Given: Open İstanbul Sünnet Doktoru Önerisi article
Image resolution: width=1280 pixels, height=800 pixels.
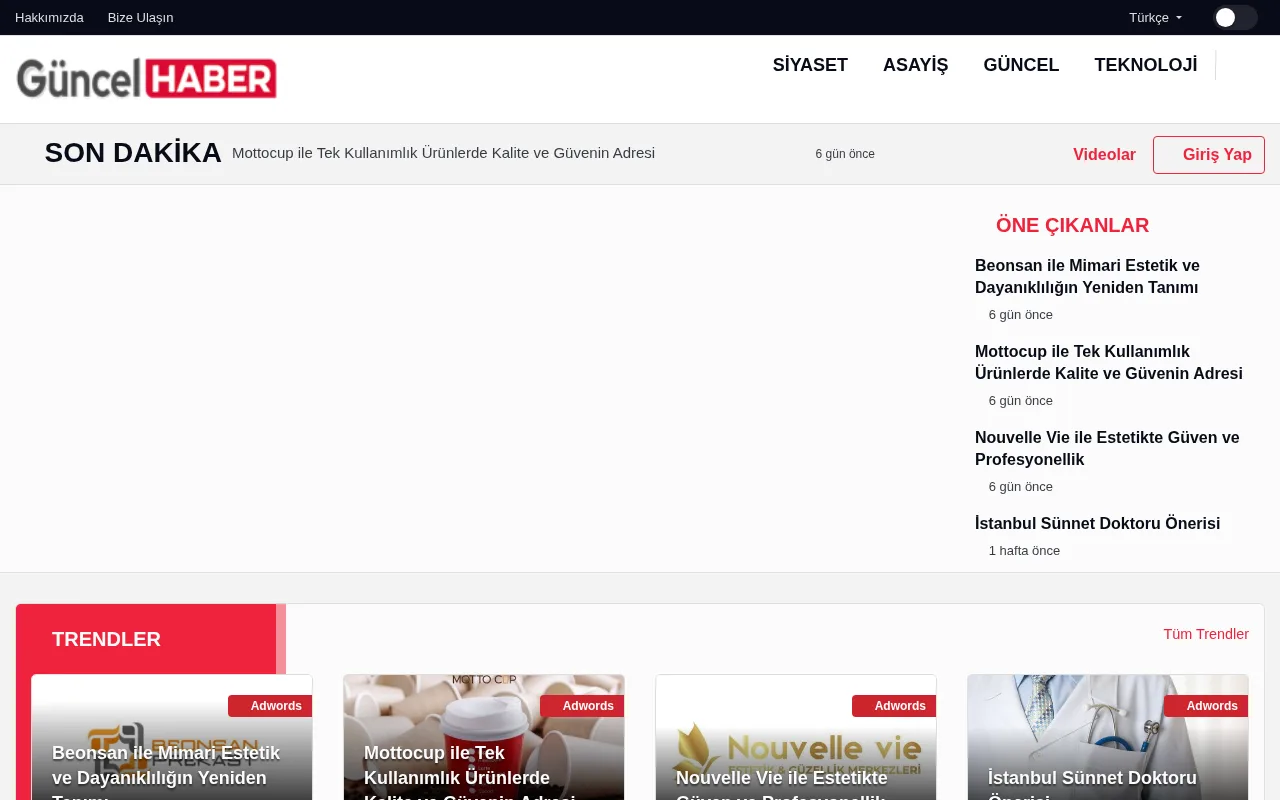Looking at the screenshot, I should pyautogui.click(x=1097, y=523).
